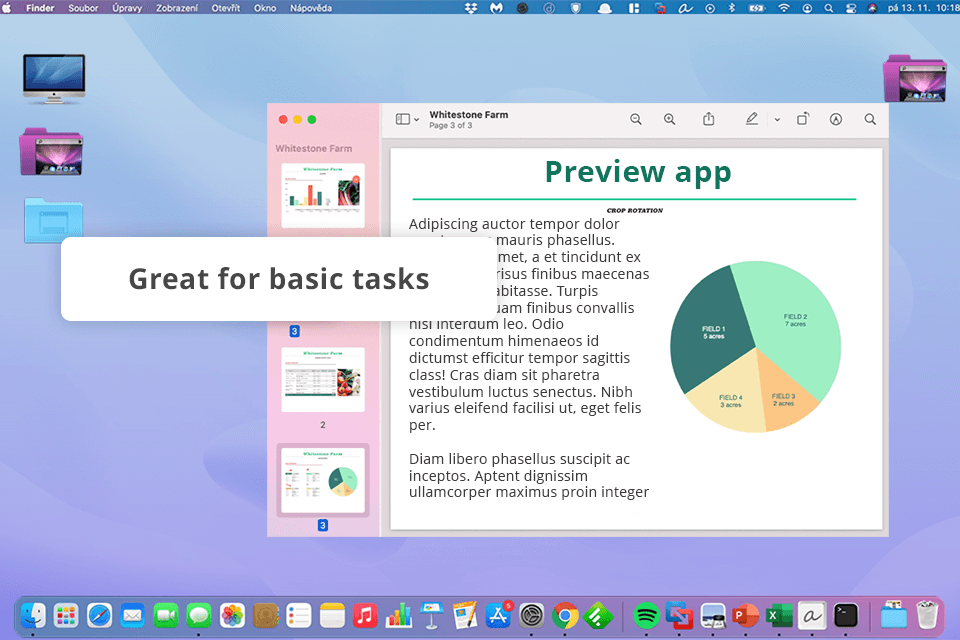960x640 pixels.
Task: Open the Úpravy menu
Action: tap(127, 8)
